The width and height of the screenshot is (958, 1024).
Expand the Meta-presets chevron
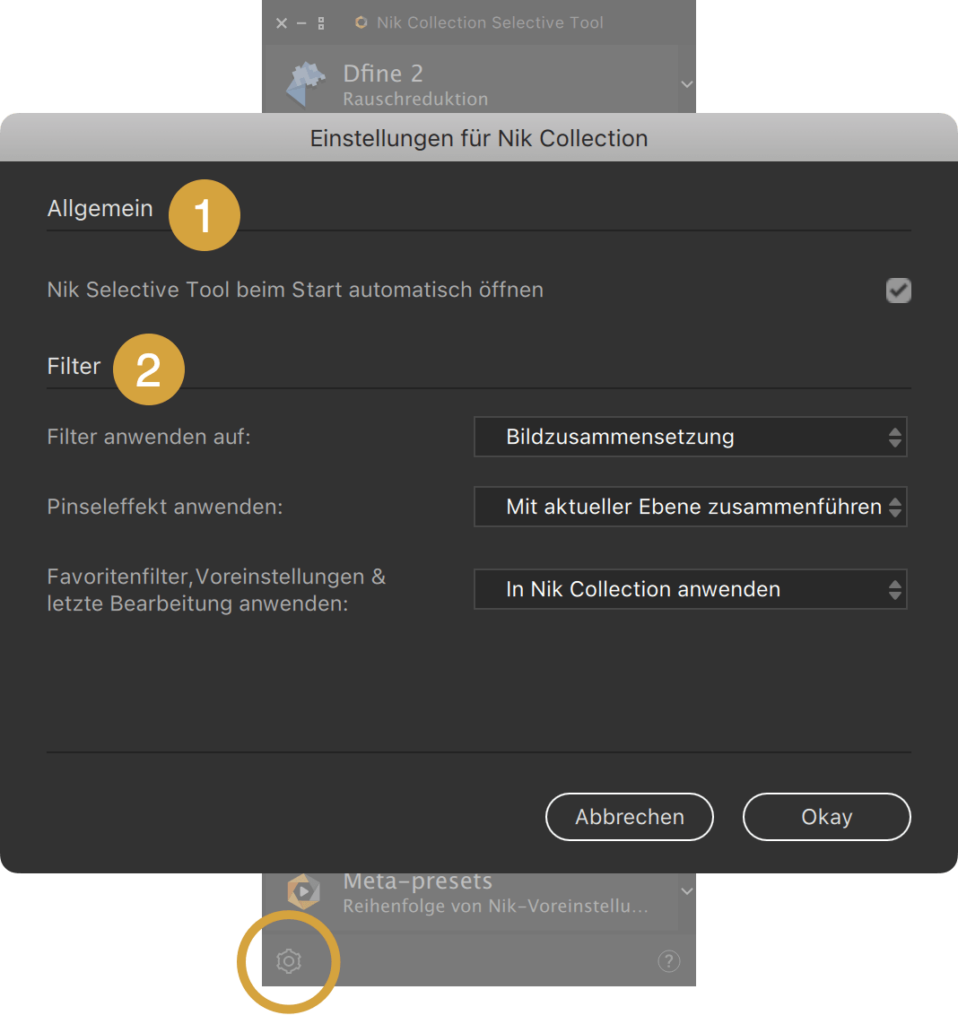pos(686,891)
